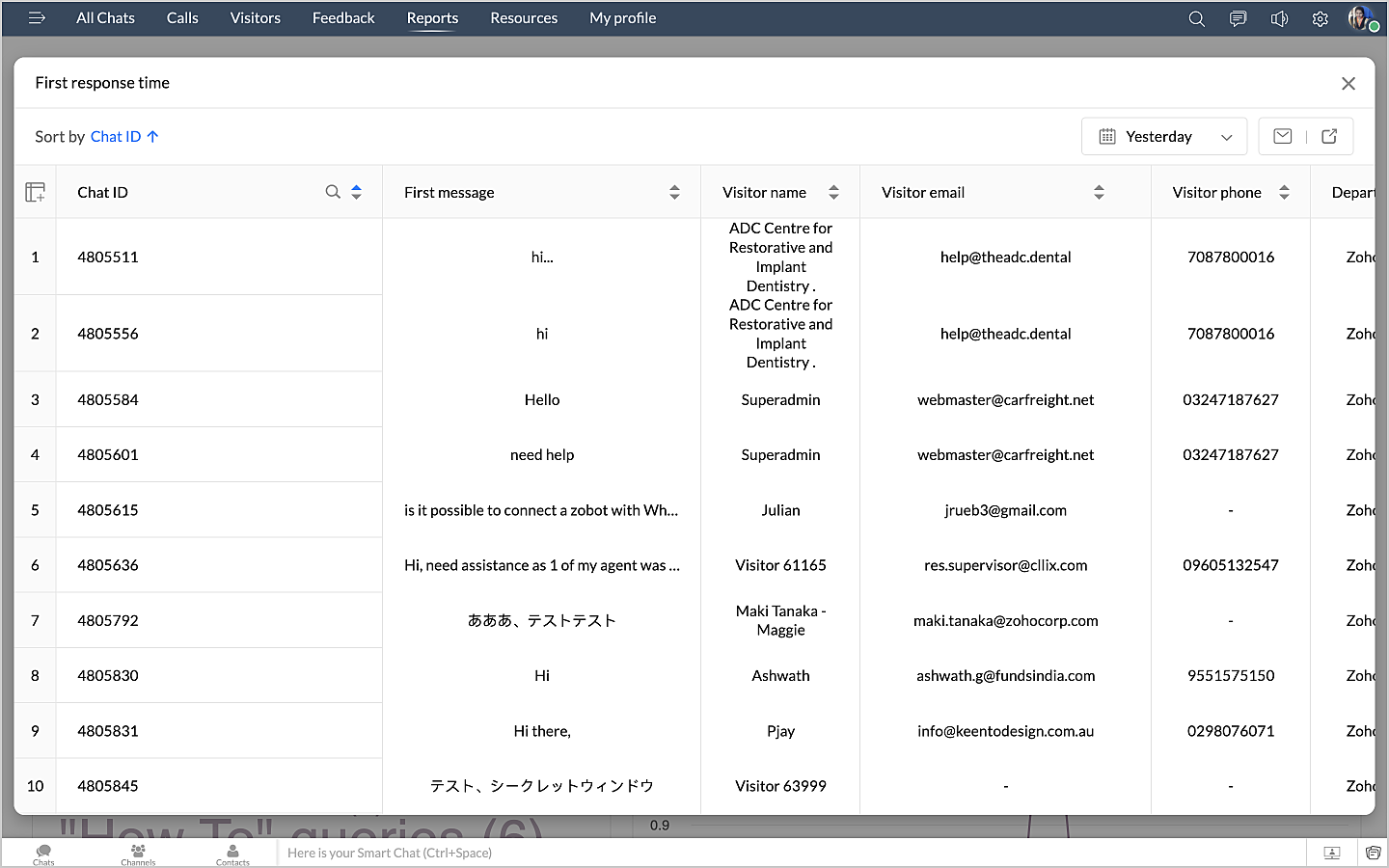Open the Yesterday date range dropdown

(x=1164, y=136)
